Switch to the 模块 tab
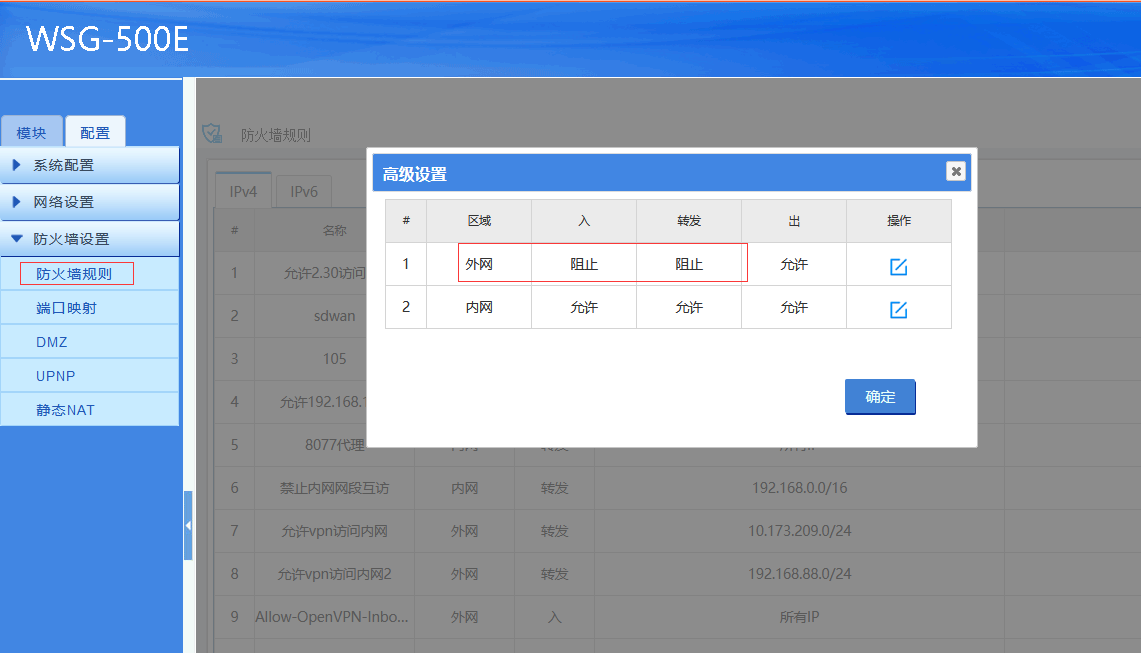Viewport: 1141px width, 653px height. (31, 133)
